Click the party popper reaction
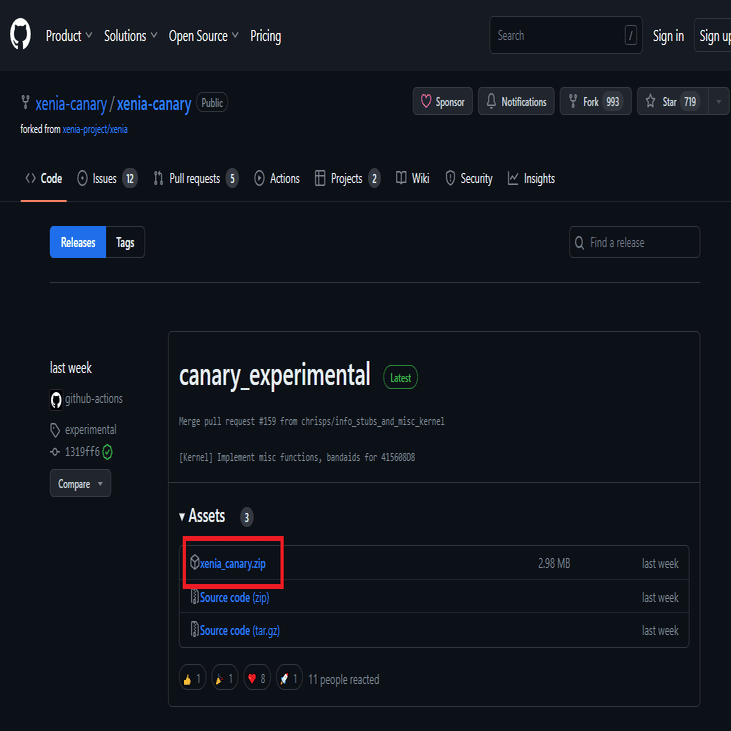The height and width of the screenshot is (731, 731). coord(225,678)
